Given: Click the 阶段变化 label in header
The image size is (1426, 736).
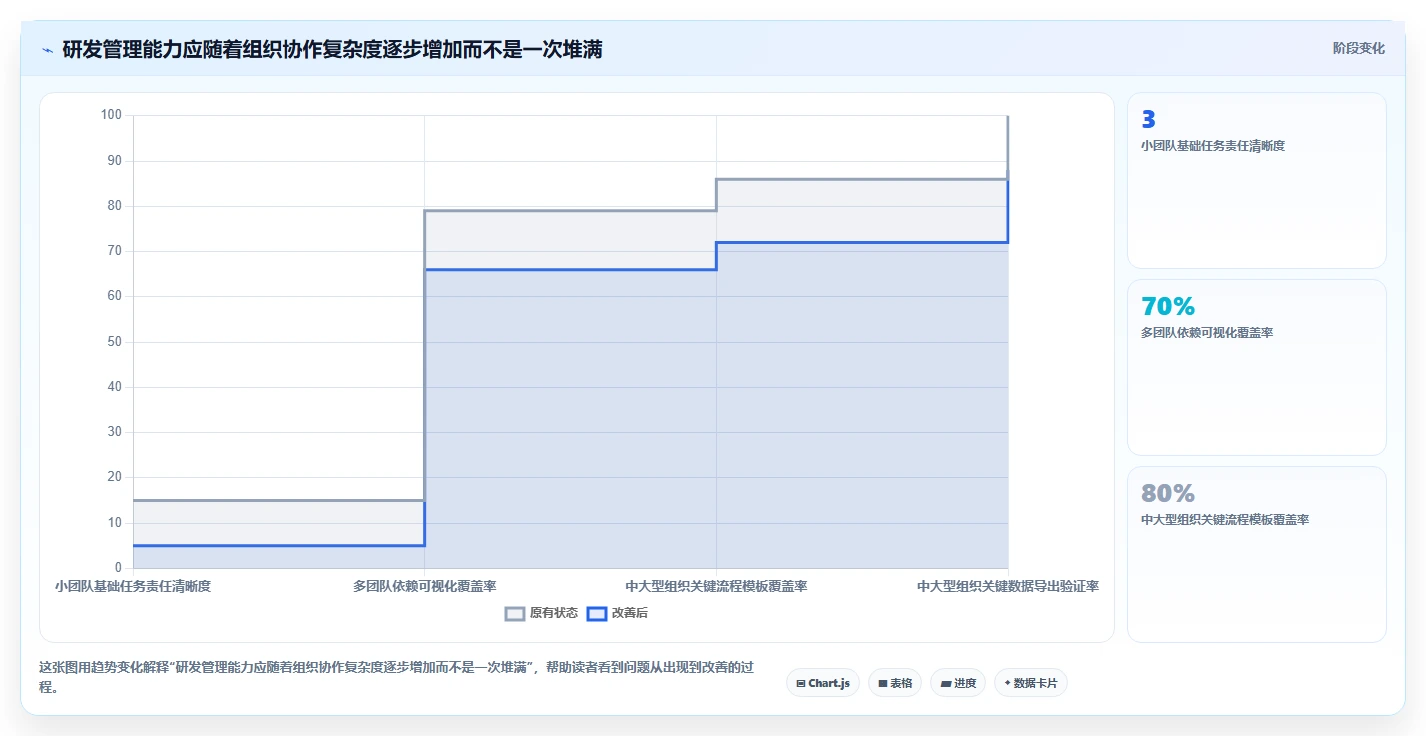Looking at the screenshot, I should (1359, 48).
